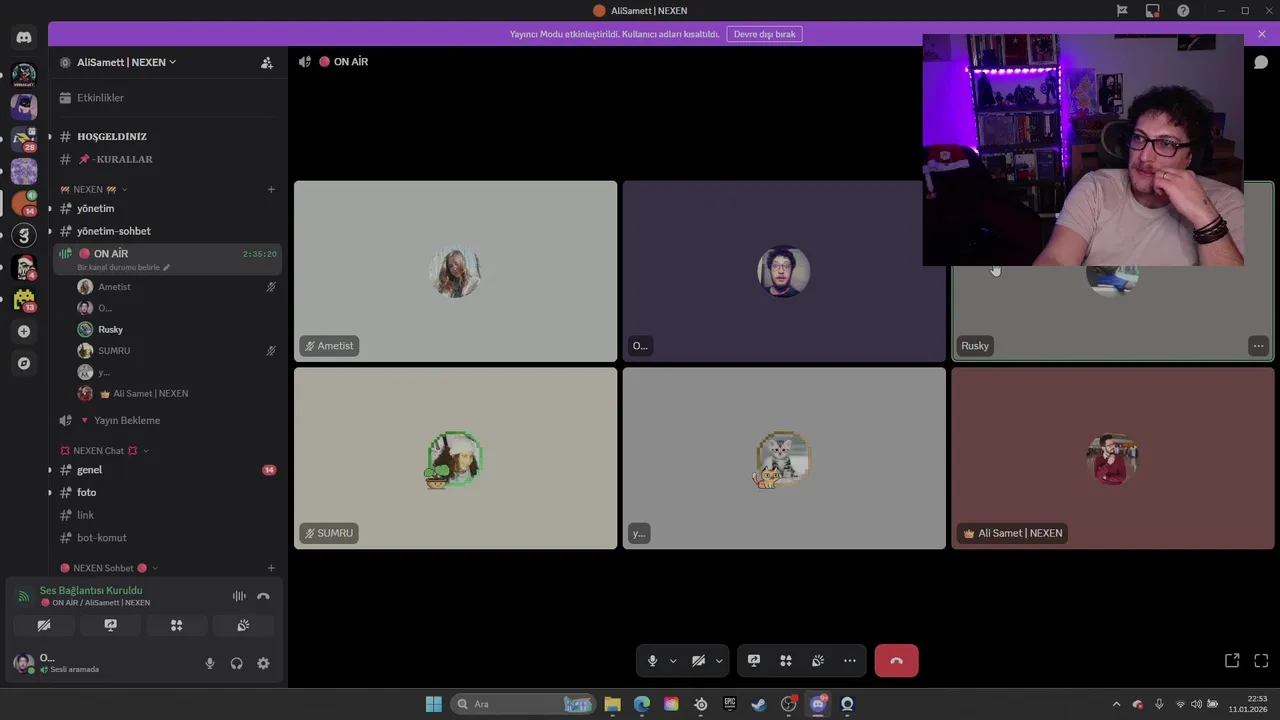Image resolution: width=1280 pixels, height=720 pixels.
Task: Disconnect via the sidebar phone icon
Action: (263, 596)
